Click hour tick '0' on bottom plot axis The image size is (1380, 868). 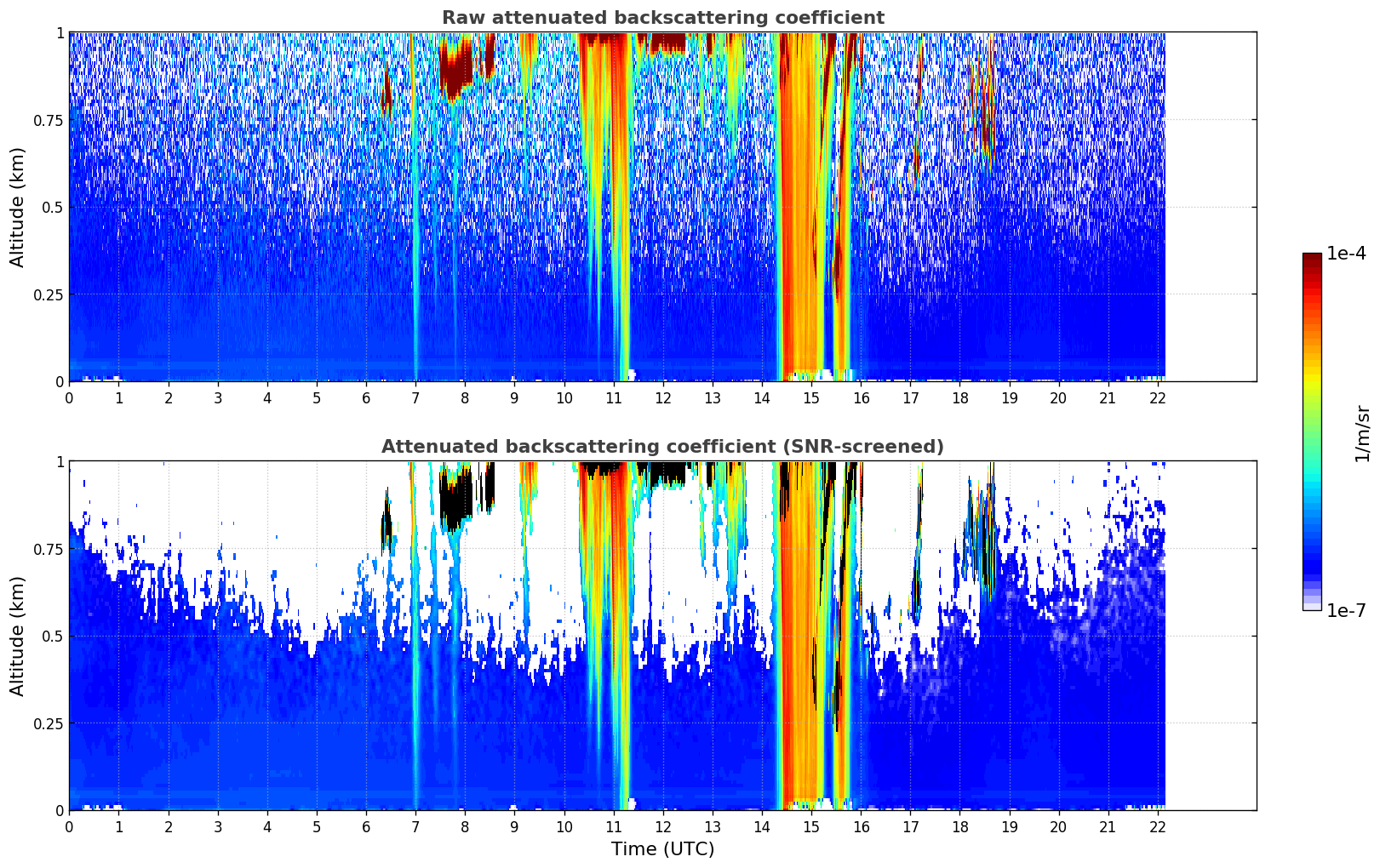pos(69,826)
